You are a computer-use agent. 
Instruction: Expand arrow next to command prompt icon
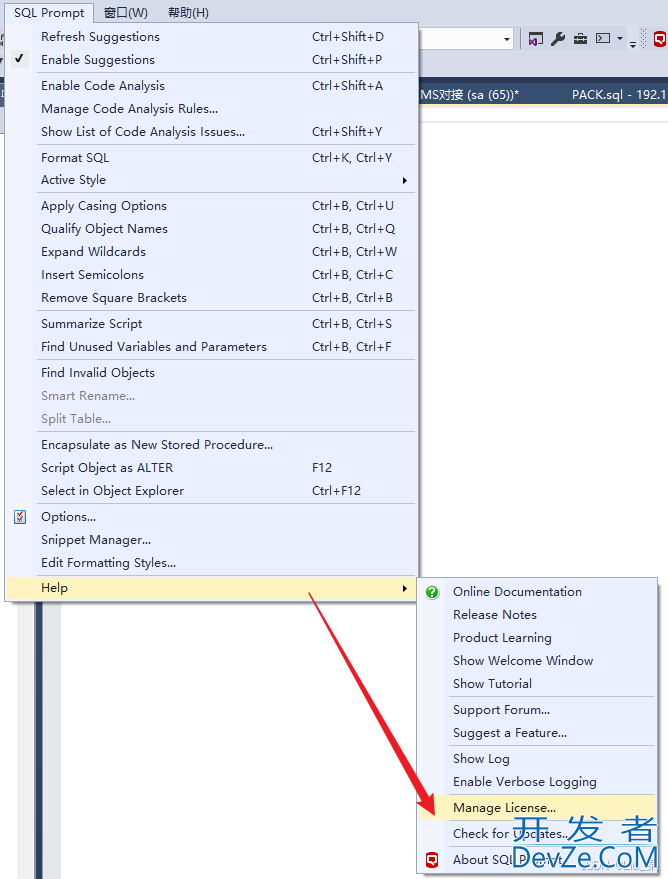point(620,39)
